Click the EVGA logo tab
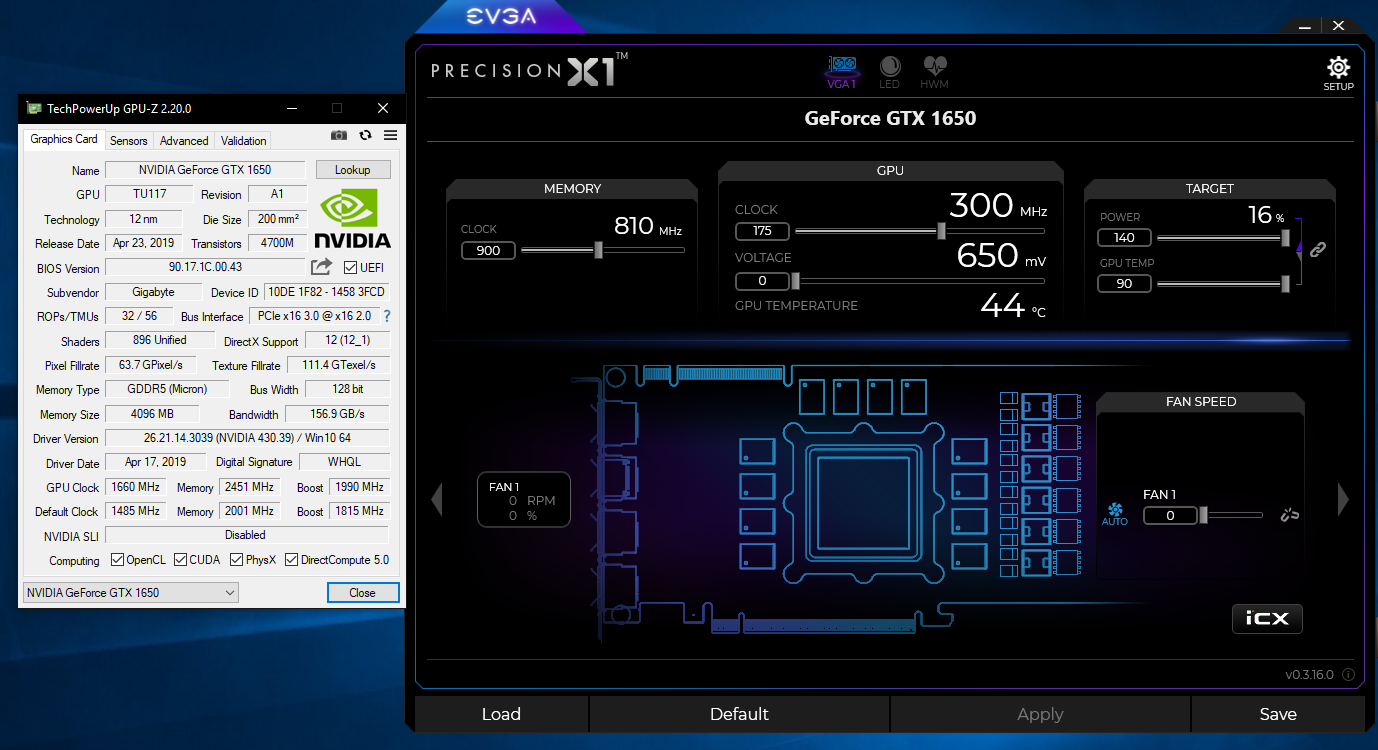Screen dimensions: 1378x750 click(x=501, y=16)
